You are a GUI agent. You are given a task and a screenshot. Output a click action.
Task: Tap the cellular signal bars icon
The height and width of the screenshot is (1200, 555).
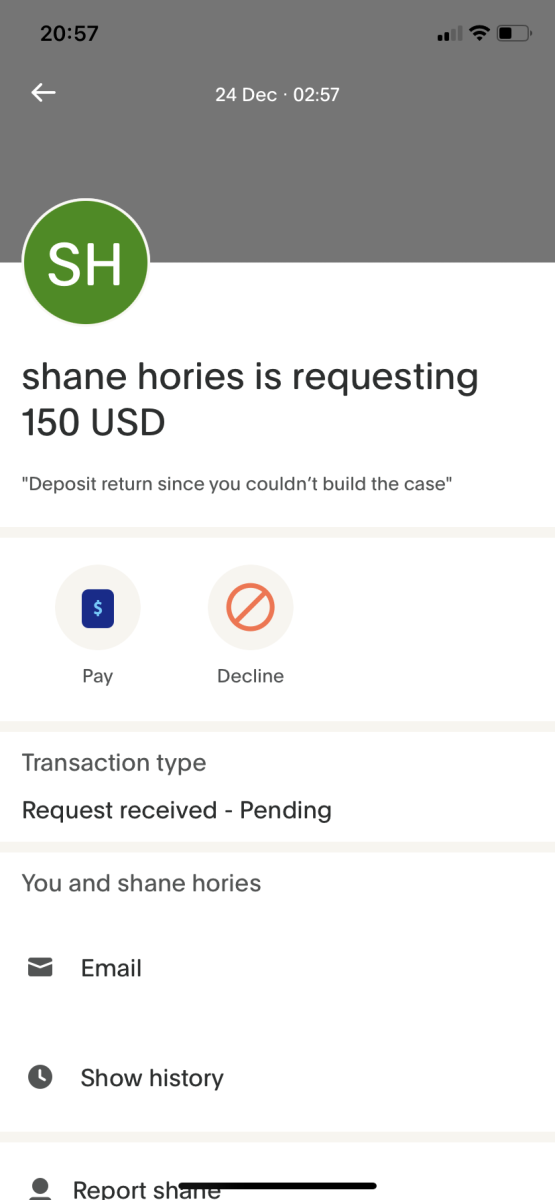pyautogui.click(x=448, y=35)
